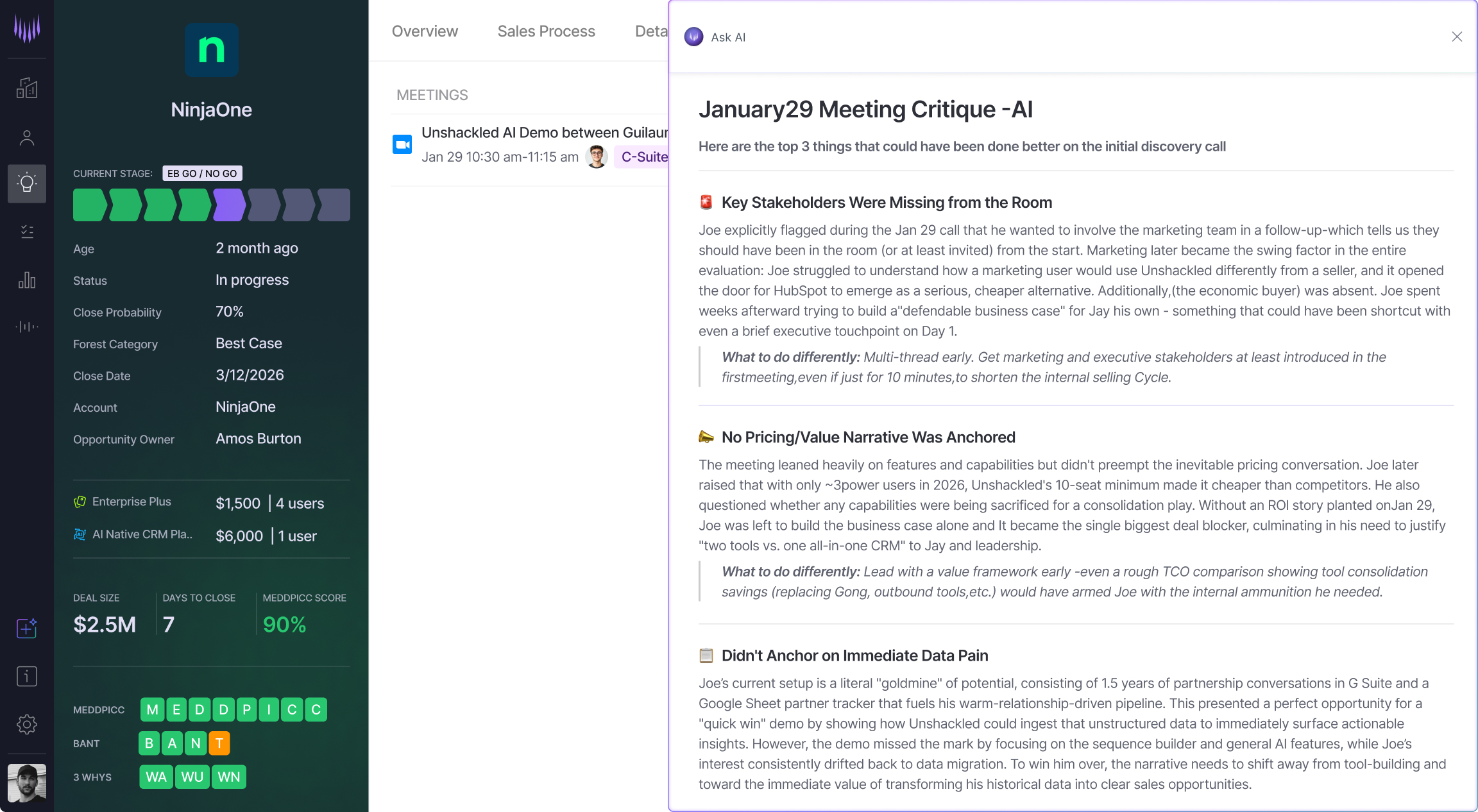This screenshot has width=1478, height=812.
Task: Open the checklist tasks sidebar icon
Action: click(27, 231)
